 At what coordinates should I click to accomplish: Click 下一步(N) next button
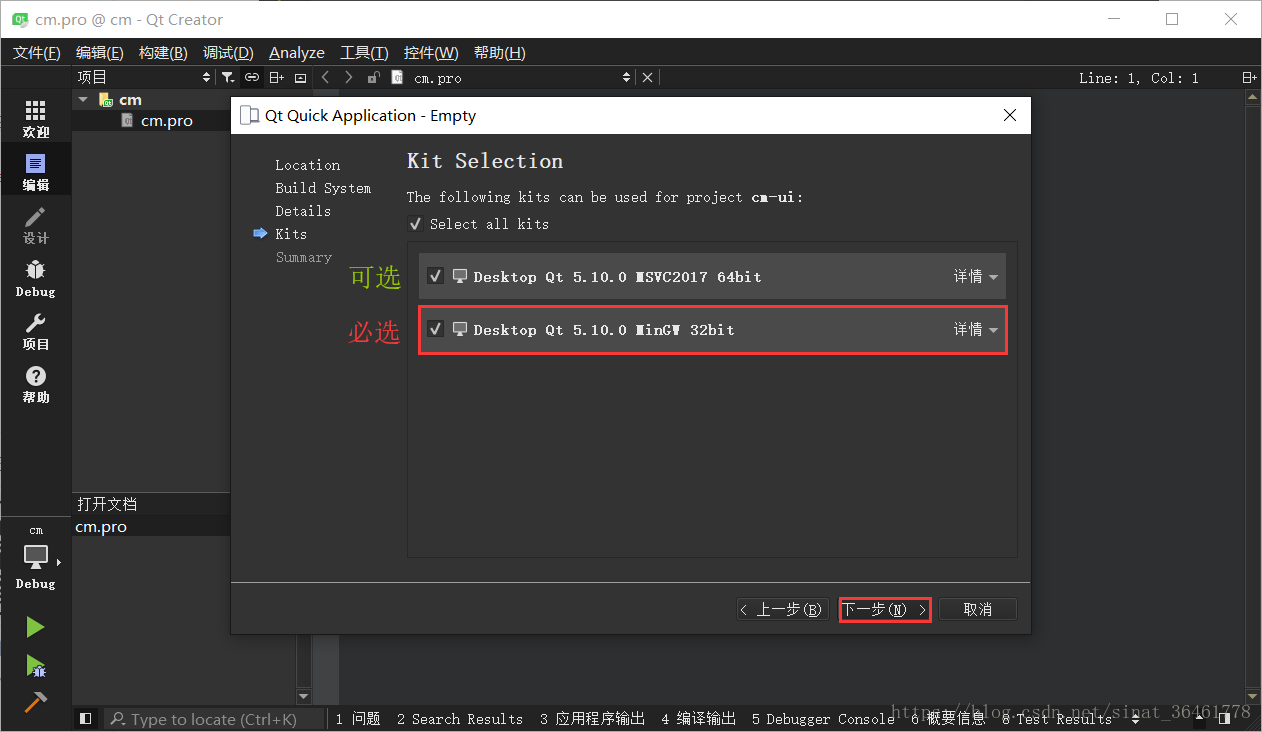(x=885, y=609)
